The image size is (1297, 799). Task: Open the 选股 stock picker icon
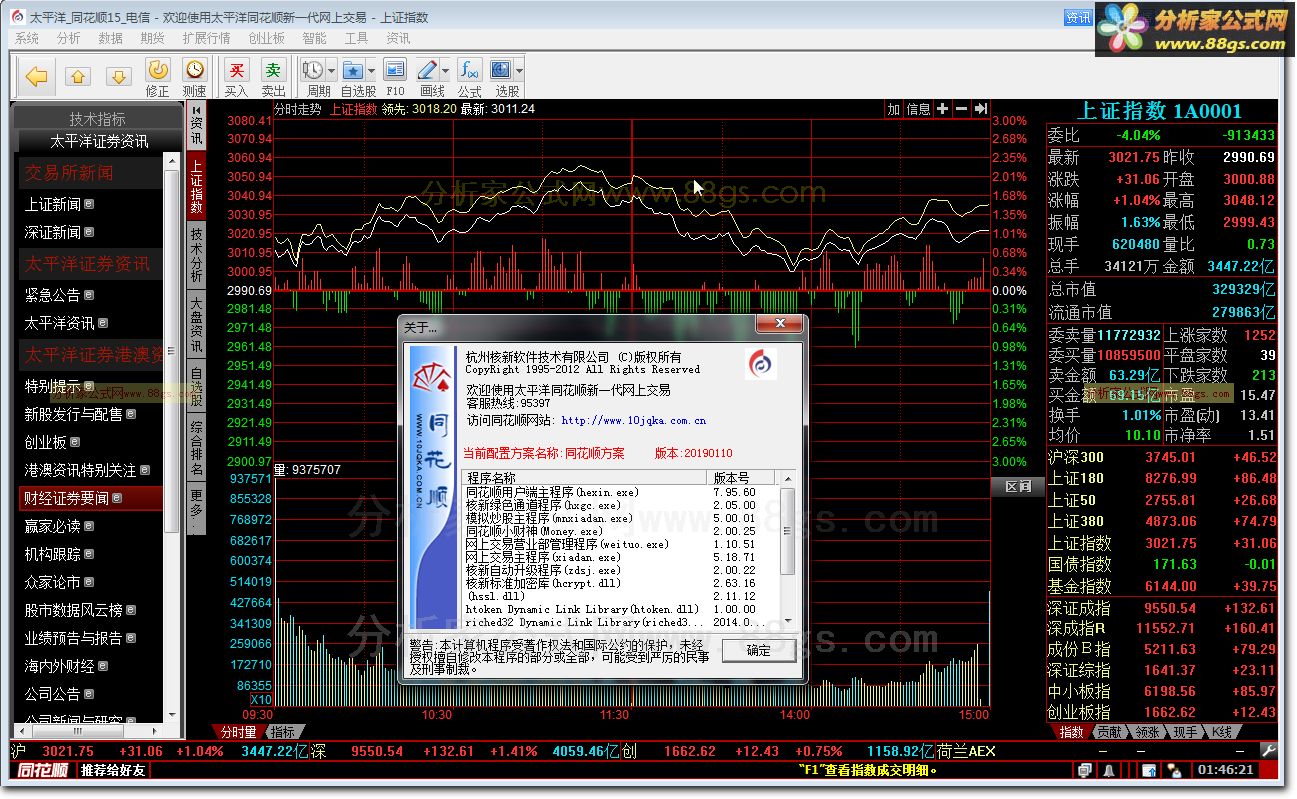502,70
